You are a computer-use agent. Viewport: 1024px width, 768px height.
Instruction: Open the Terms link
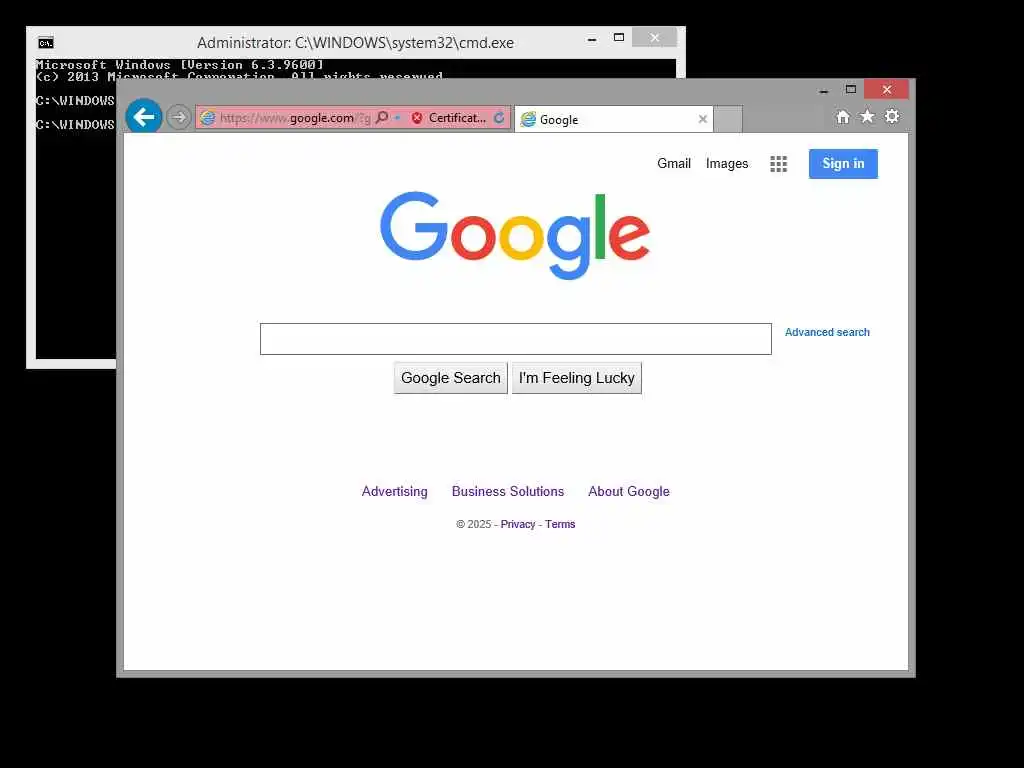click(560, 524)
